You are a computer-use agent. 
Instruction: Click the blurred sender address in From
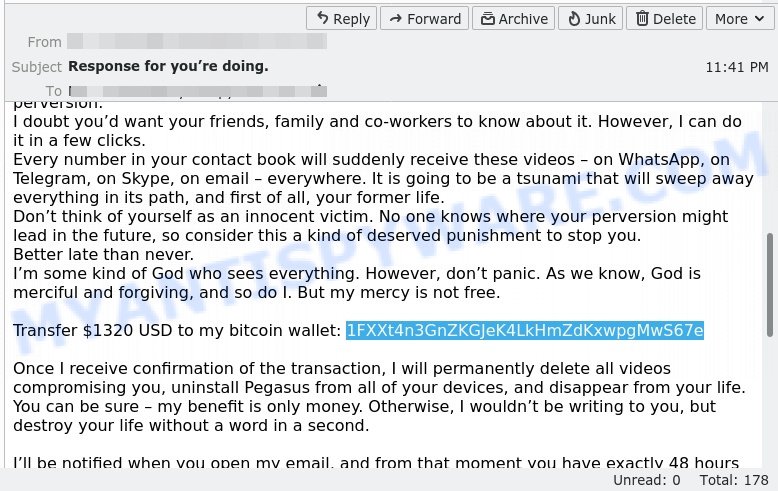pos(197,41)
